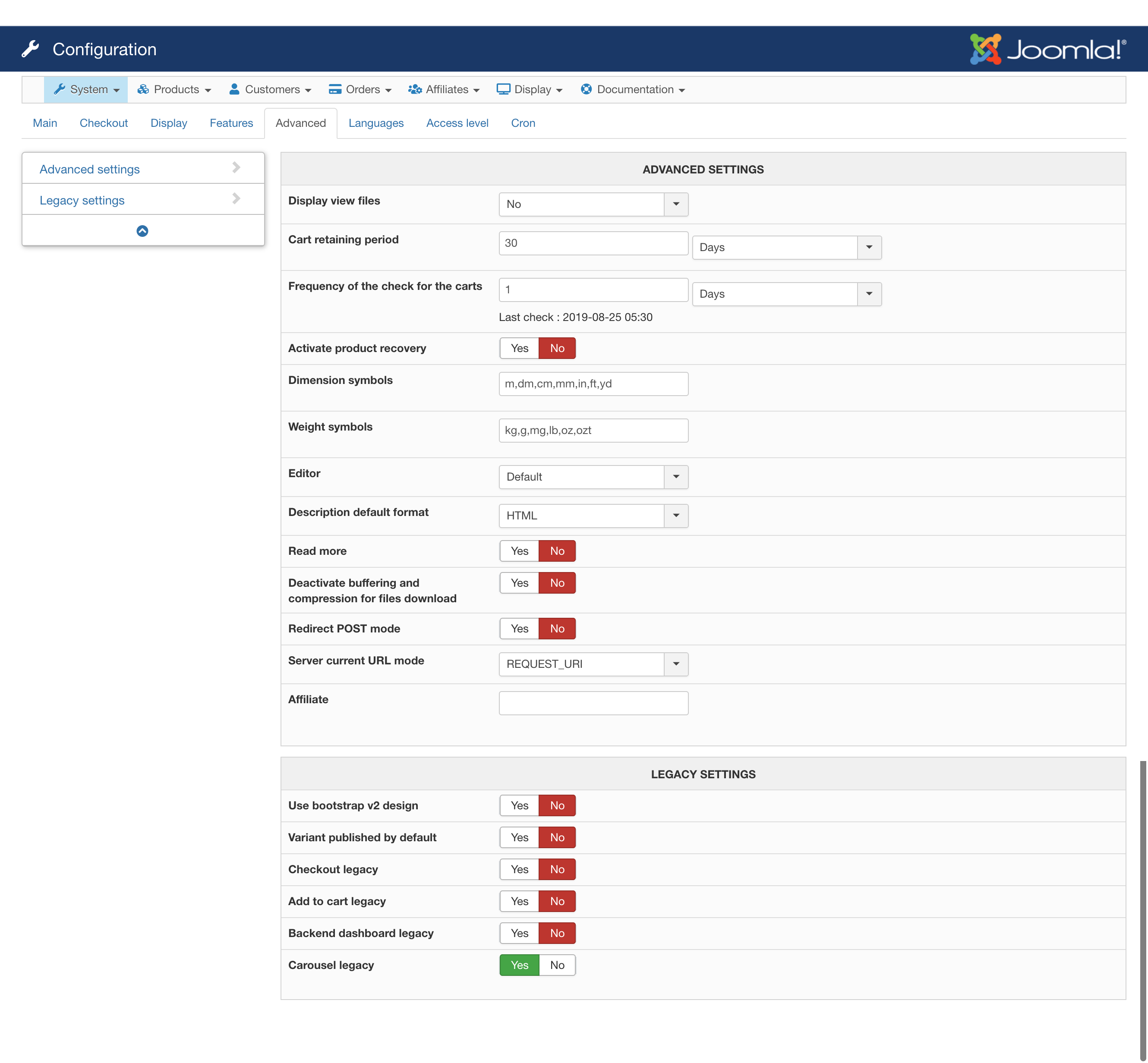The width and height of the screenshot is (1148, 1063).
Task: Open the Documentation menu
Action: (633, 89)
